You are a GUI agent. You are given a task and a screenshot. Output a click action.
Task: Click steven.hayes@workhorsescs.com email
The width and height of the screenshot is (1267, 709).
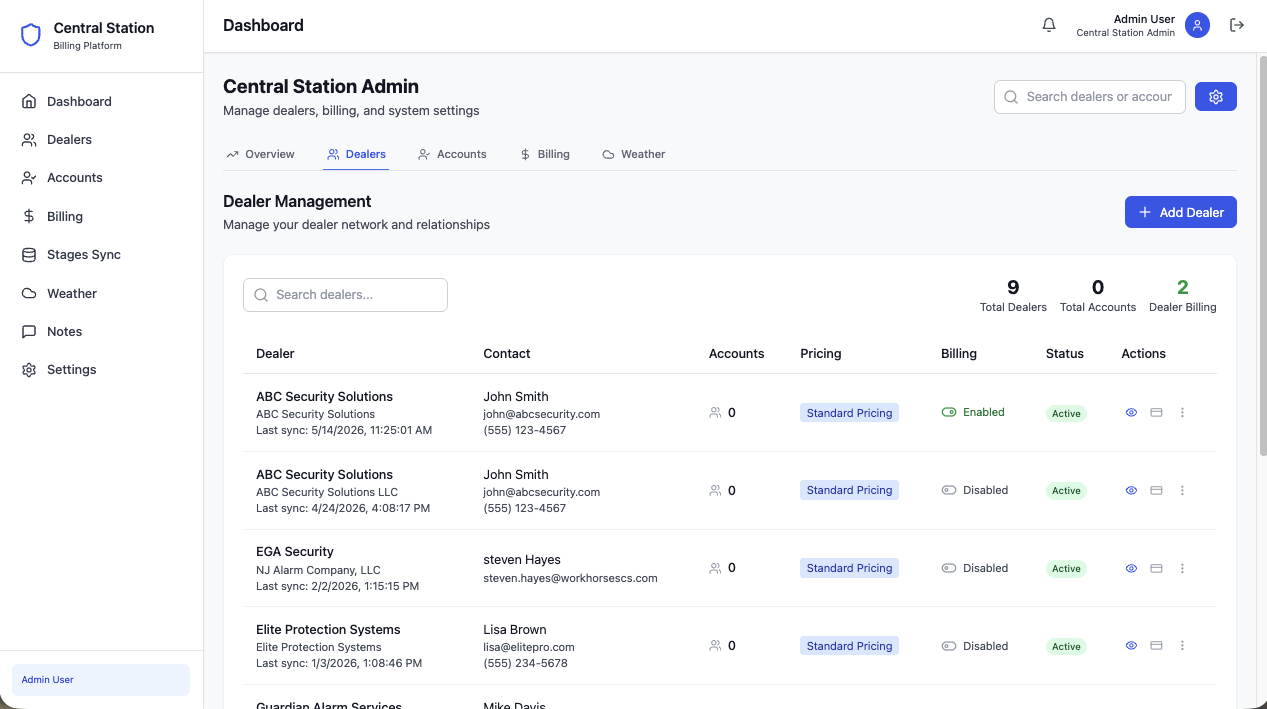(570, 578)
